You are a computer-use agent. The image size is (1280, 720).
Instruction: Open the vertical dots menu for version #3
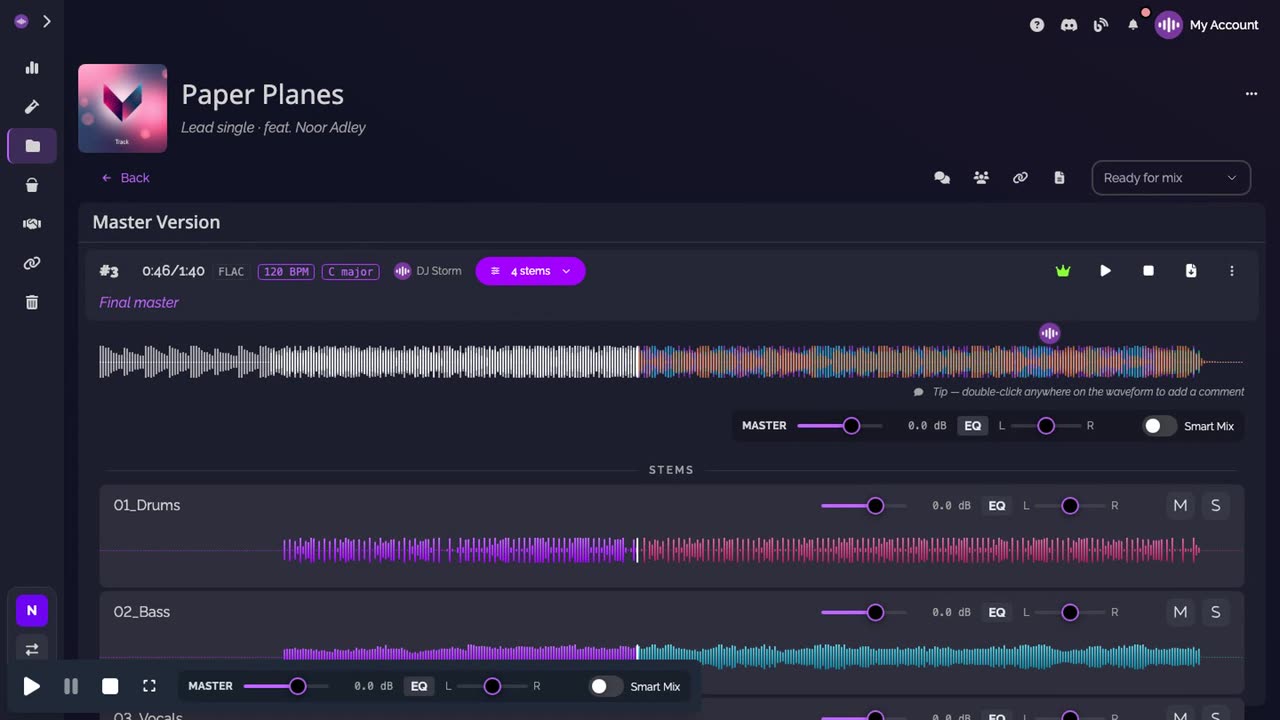tap(1232, 271)
